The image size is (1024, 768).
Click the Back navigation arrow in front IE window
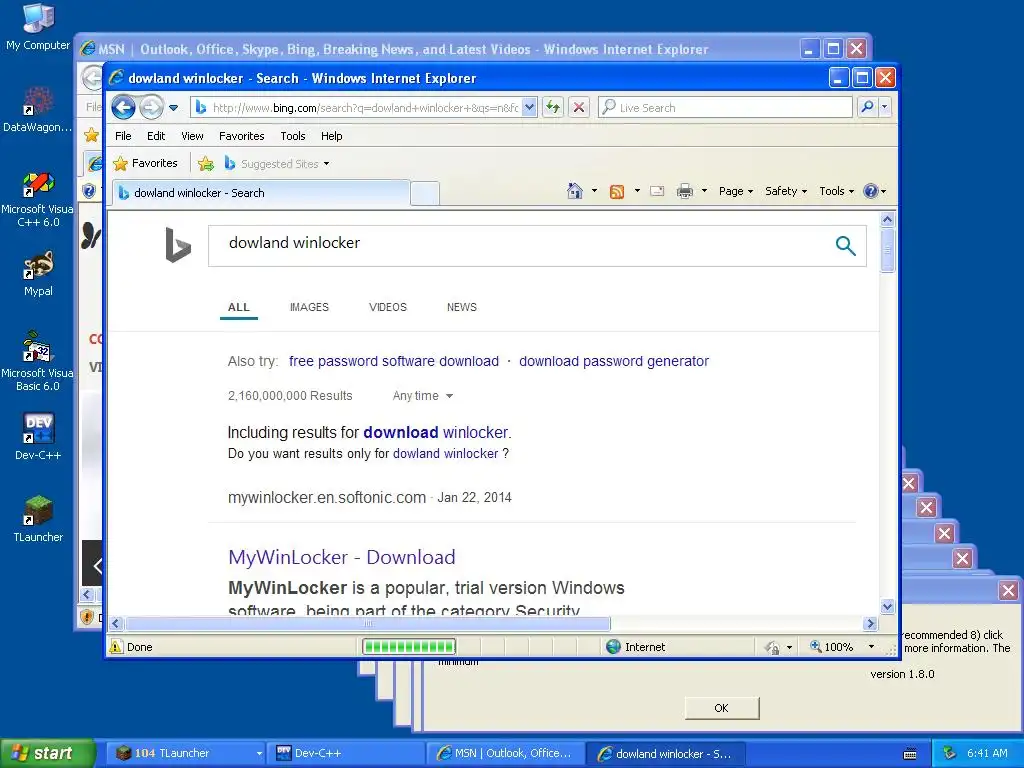pos(123,107)
